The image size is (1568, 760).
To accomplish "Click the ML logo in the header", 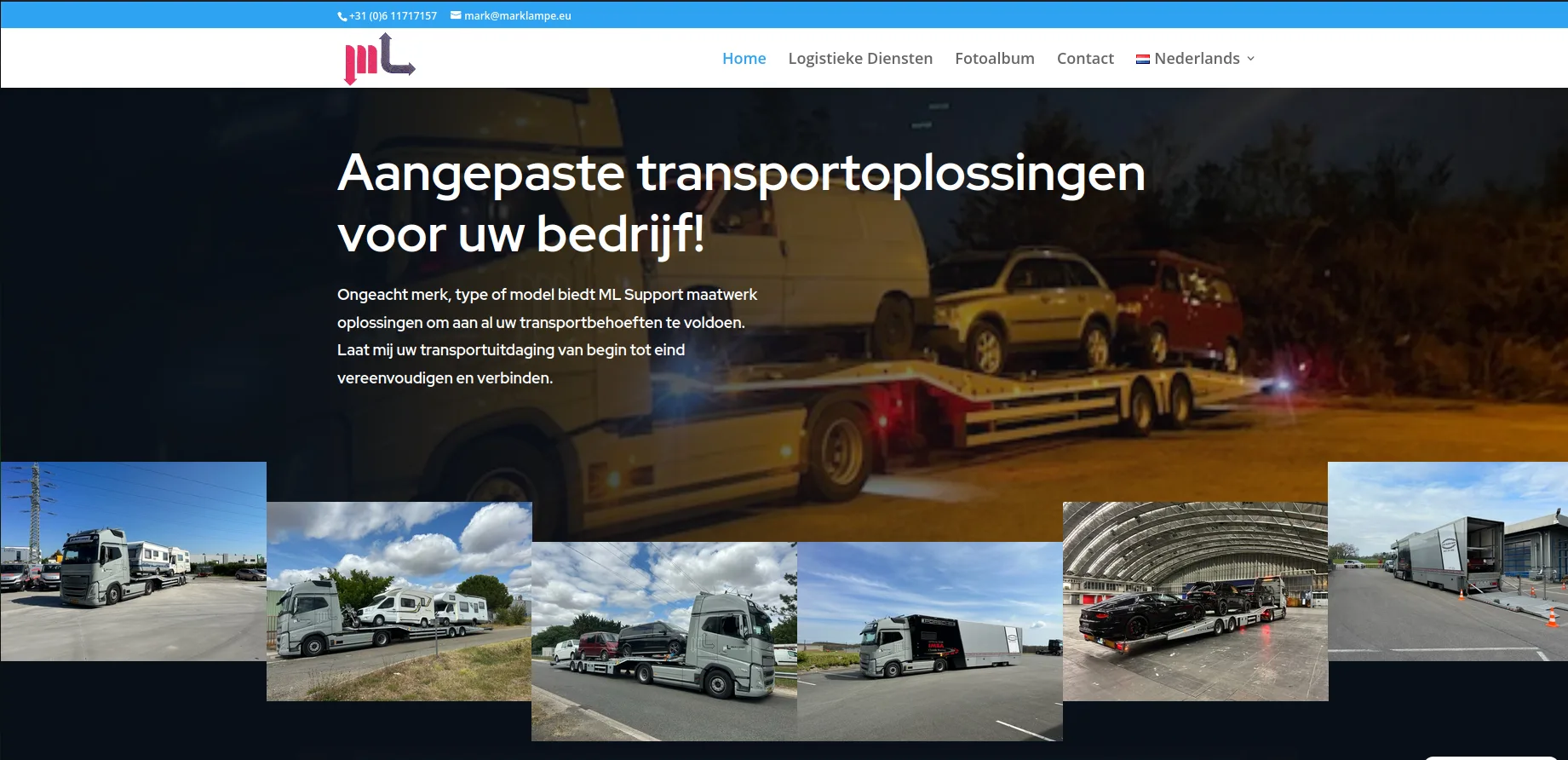I will coord(379,58).
